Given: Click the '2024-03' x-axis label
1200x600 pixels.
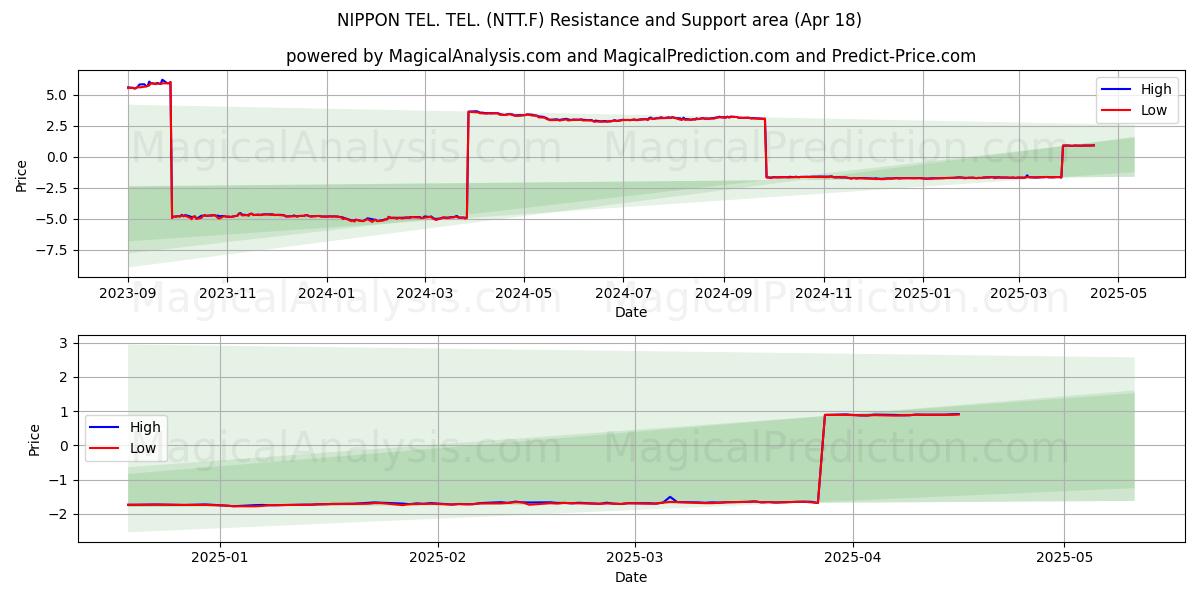Looking at the screenshot, I should [x=424, y=295].
